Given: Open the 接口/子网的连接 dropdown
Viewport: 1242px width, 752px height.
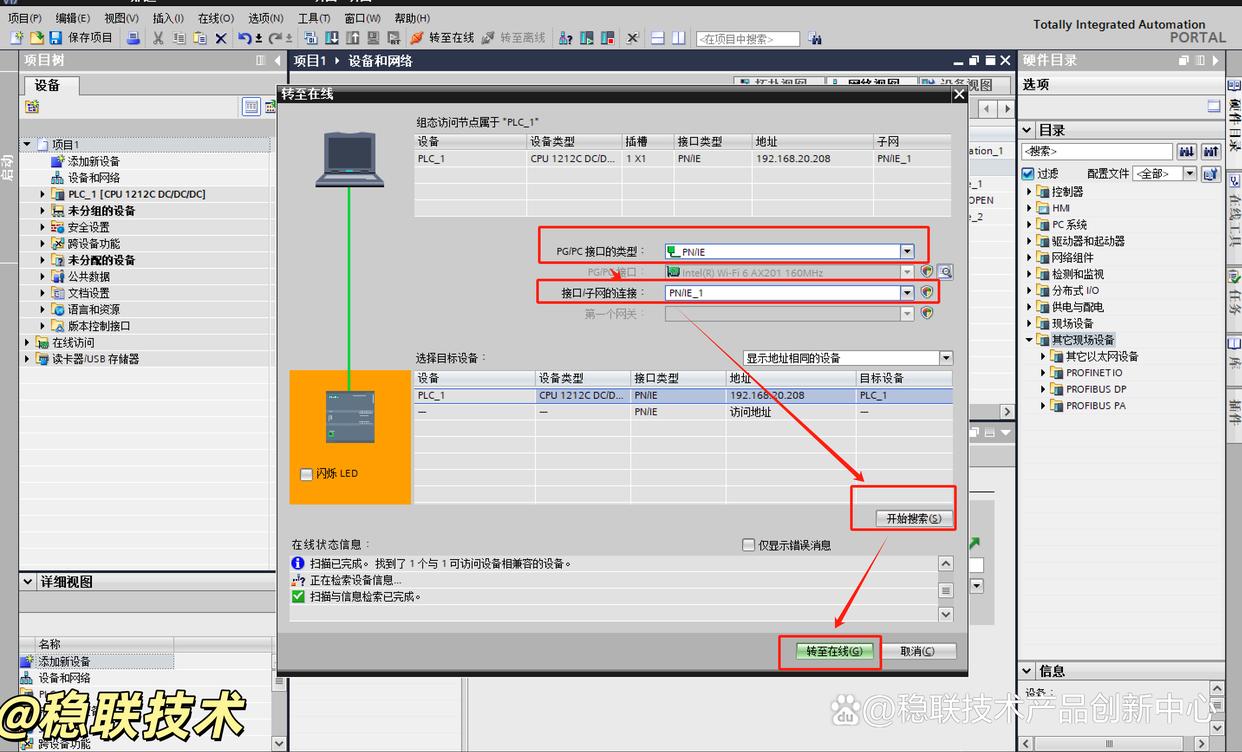Looking at the screenshot, I should point(907,293).
